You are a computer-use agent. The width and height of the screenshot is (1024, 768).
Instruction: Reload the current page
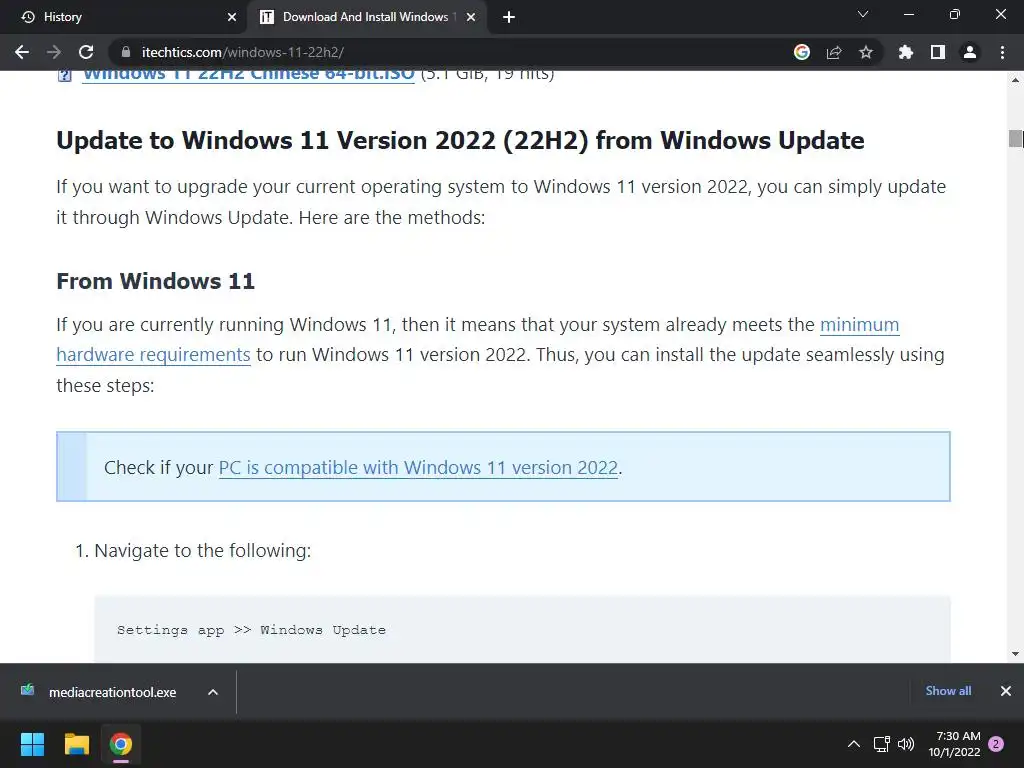click(86, 52)
